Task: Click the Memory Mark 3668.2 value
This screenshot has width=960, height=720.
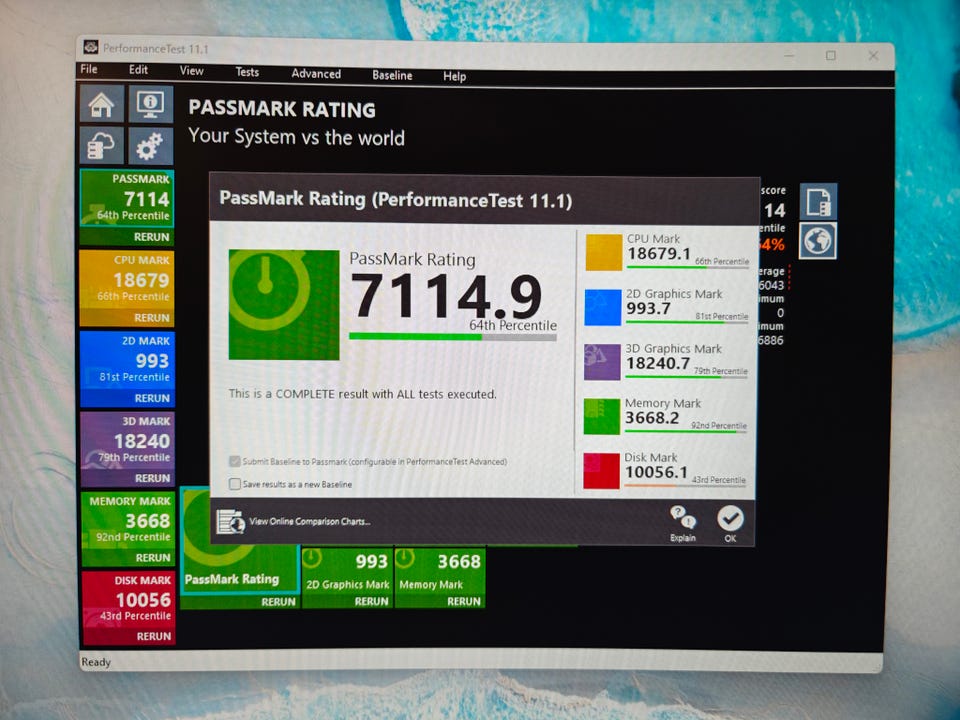Action: (x=652, y=418)
